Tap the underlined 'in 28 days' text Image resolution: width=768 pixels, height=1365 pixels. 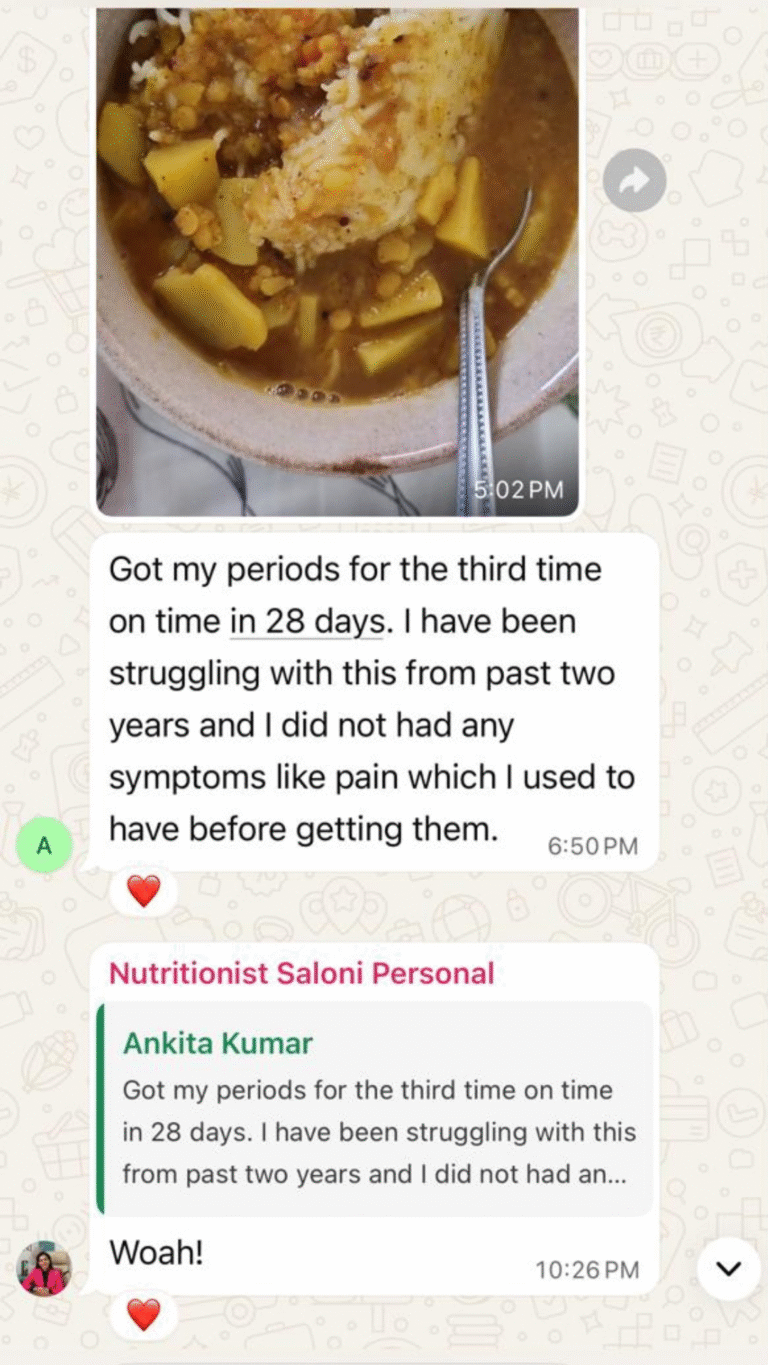coord(306,622)
